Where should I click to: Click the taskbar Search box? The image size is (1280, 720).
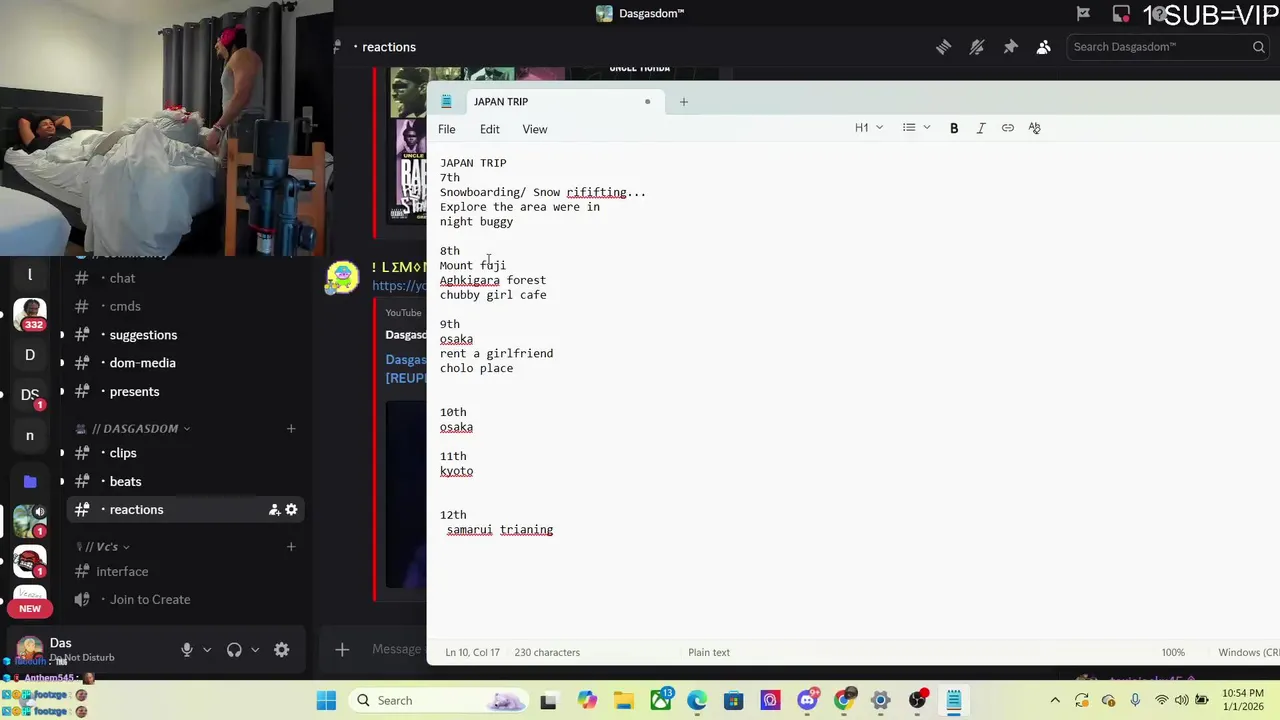click(x=436, y=701)
